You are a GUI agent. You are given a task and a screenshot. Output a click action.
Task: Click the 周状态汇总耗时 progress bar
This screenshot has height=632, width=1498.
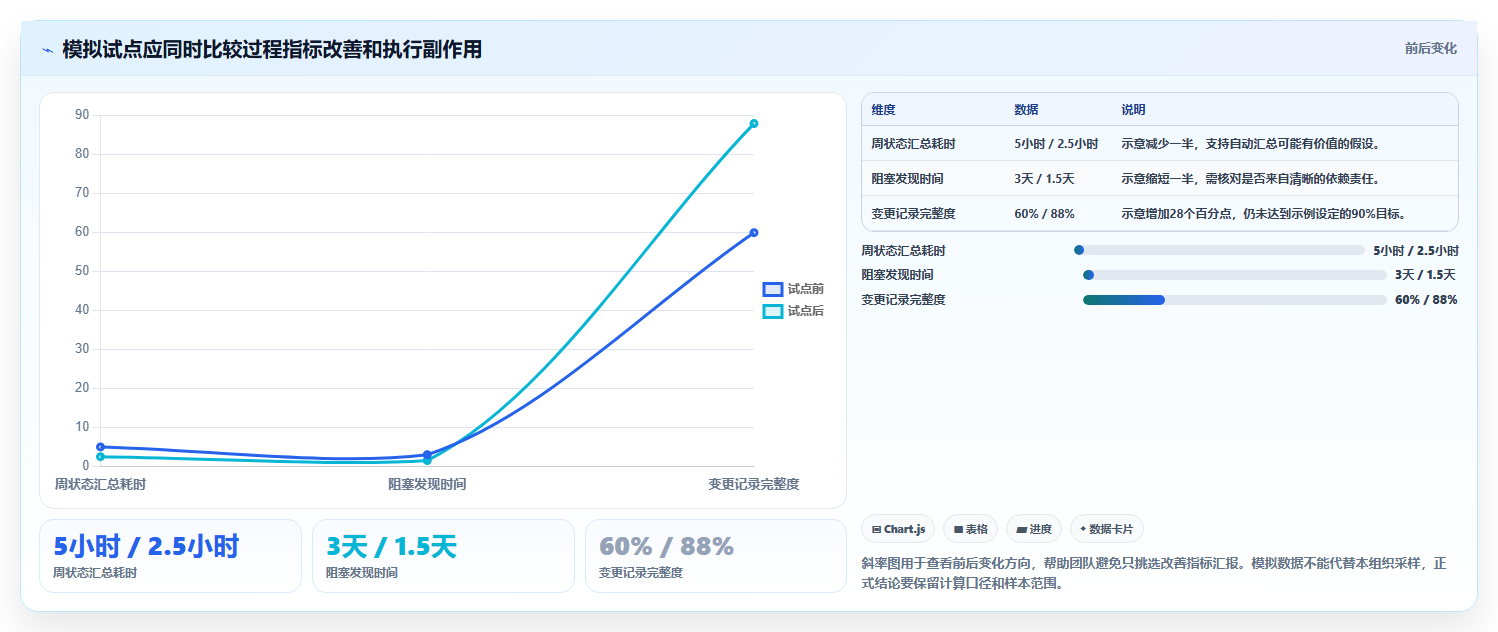point(1218,250)
